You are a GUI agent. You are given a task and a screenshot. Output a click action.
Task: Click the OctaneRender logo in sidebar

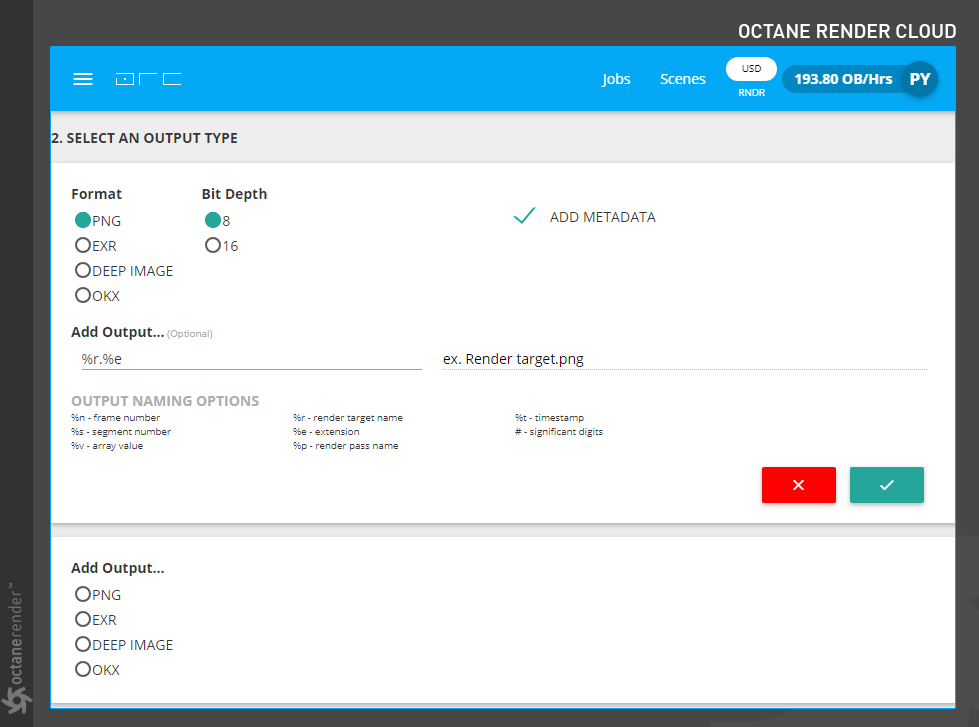pyautogui.click(x=16, y=650)
